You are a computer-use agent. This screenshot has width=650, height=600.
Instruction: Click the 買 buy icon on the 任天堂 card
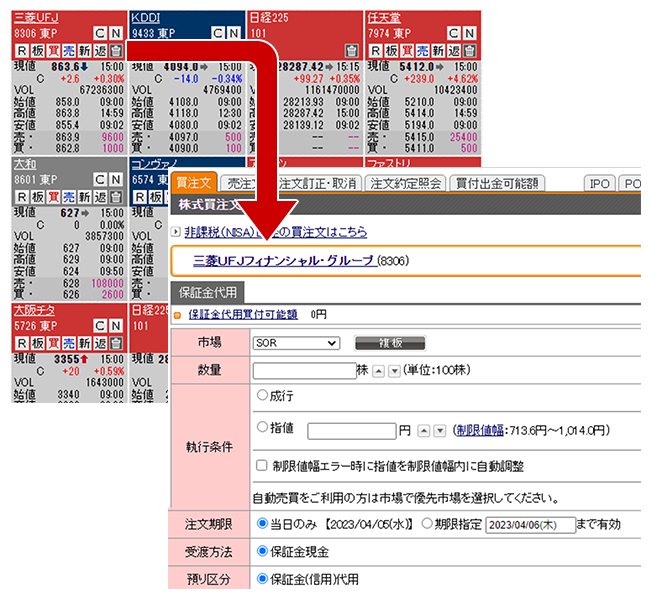[x=407, y=51]
